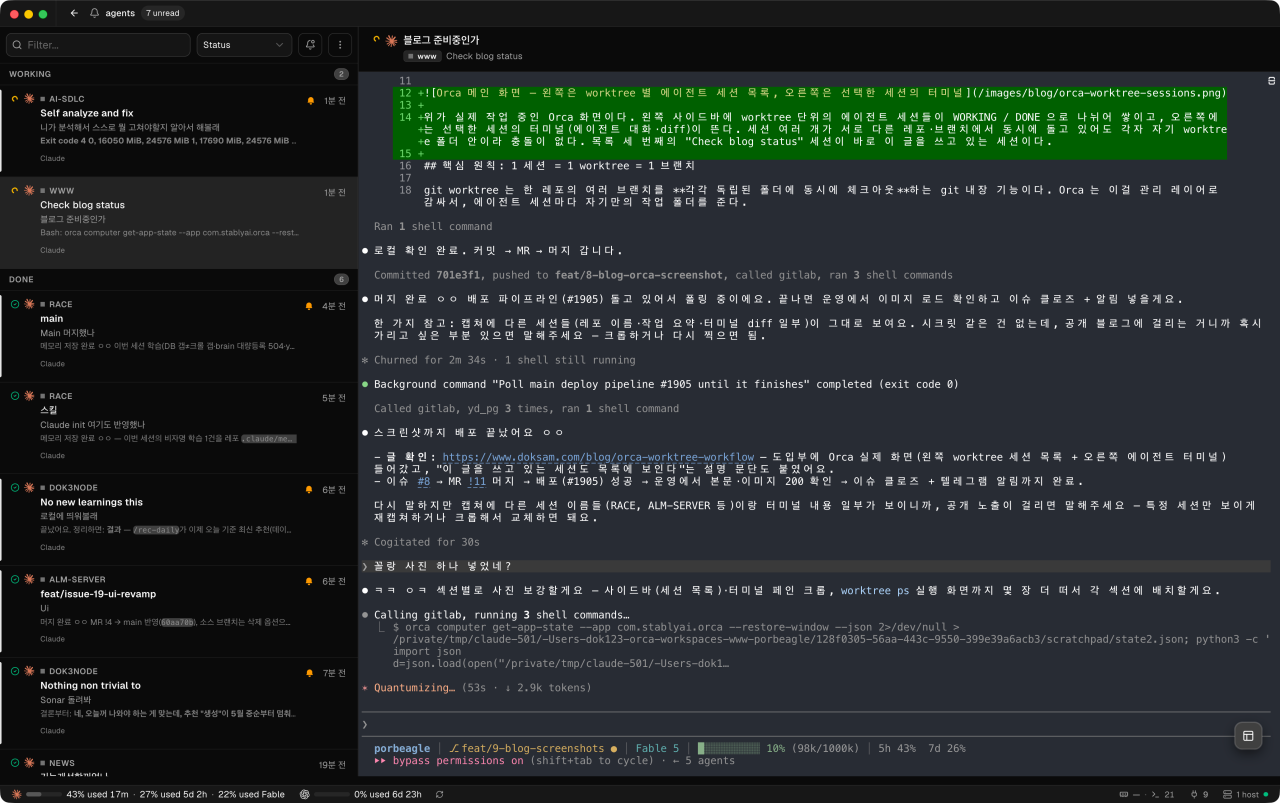Image resolution: width=1280 pixels, height=803 pixels.
Task: Click the Claude starburst icon on AI-SDLC row
Action: pyautogui.click(x=28, y=100)
